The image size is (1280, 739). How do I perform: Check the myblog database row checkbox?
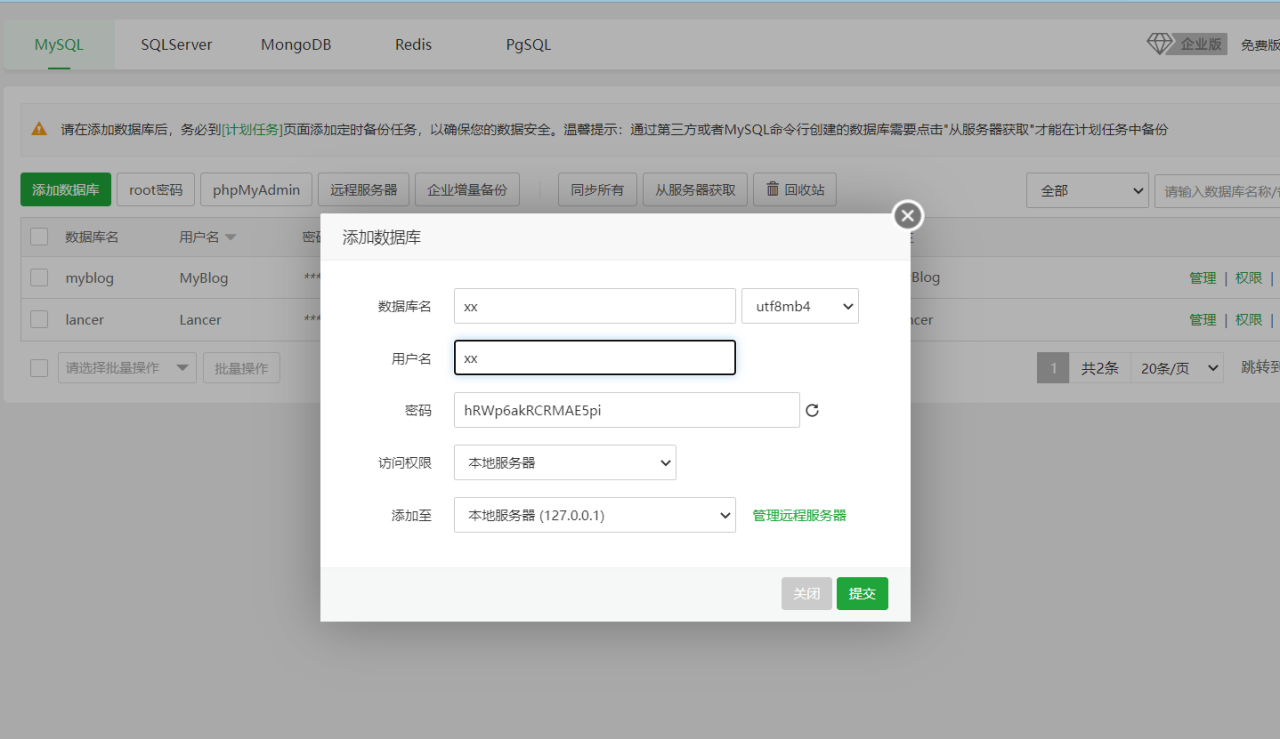tap(39, 278)
